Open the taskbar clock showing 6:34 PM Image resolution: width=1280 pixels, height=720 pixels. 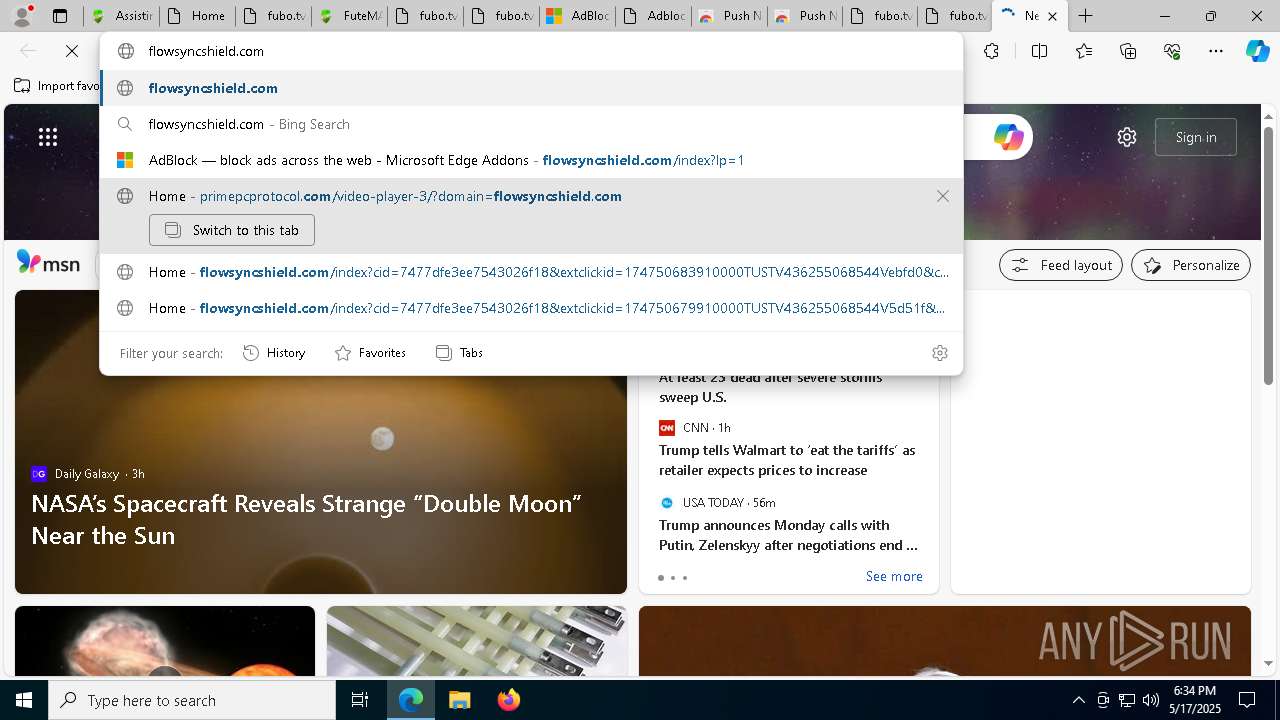(1196, 700)
